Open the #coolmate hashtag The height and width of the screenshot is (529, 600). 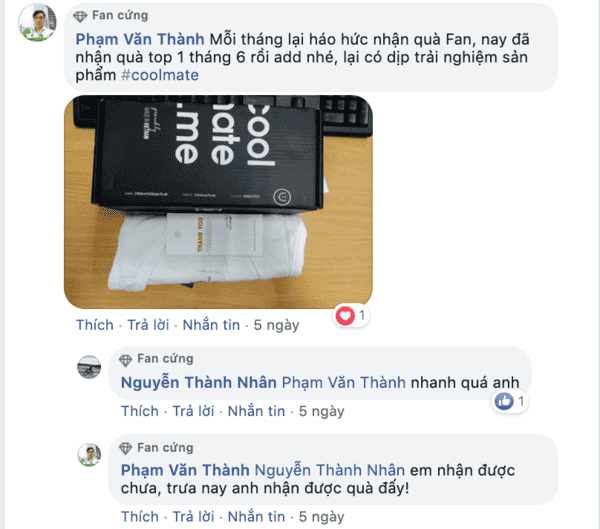[x=160, y=75]
